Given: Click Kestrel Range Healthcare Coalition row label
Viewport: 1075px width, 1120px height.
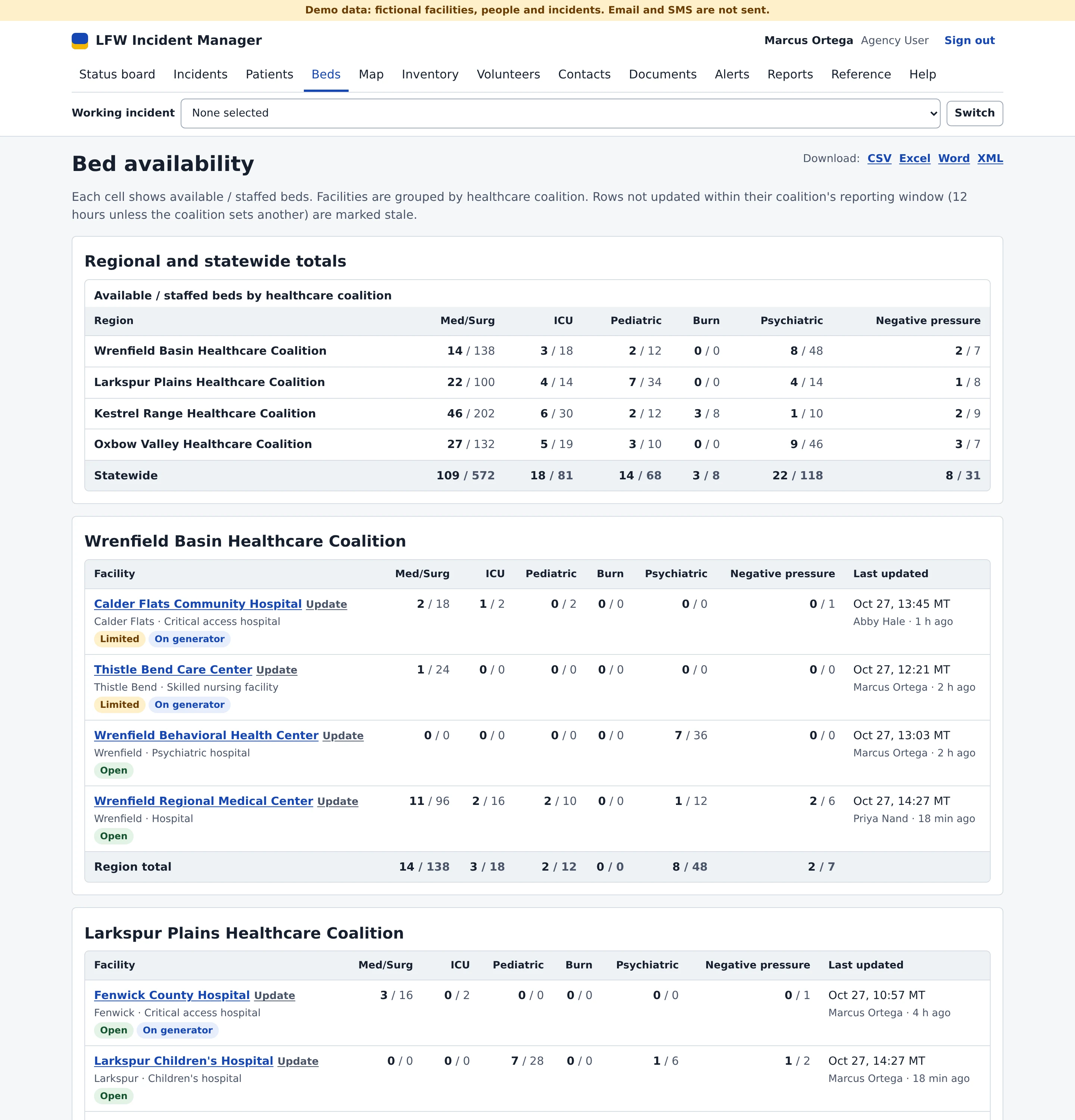Looking at the screenshot, I should [205, 414].
